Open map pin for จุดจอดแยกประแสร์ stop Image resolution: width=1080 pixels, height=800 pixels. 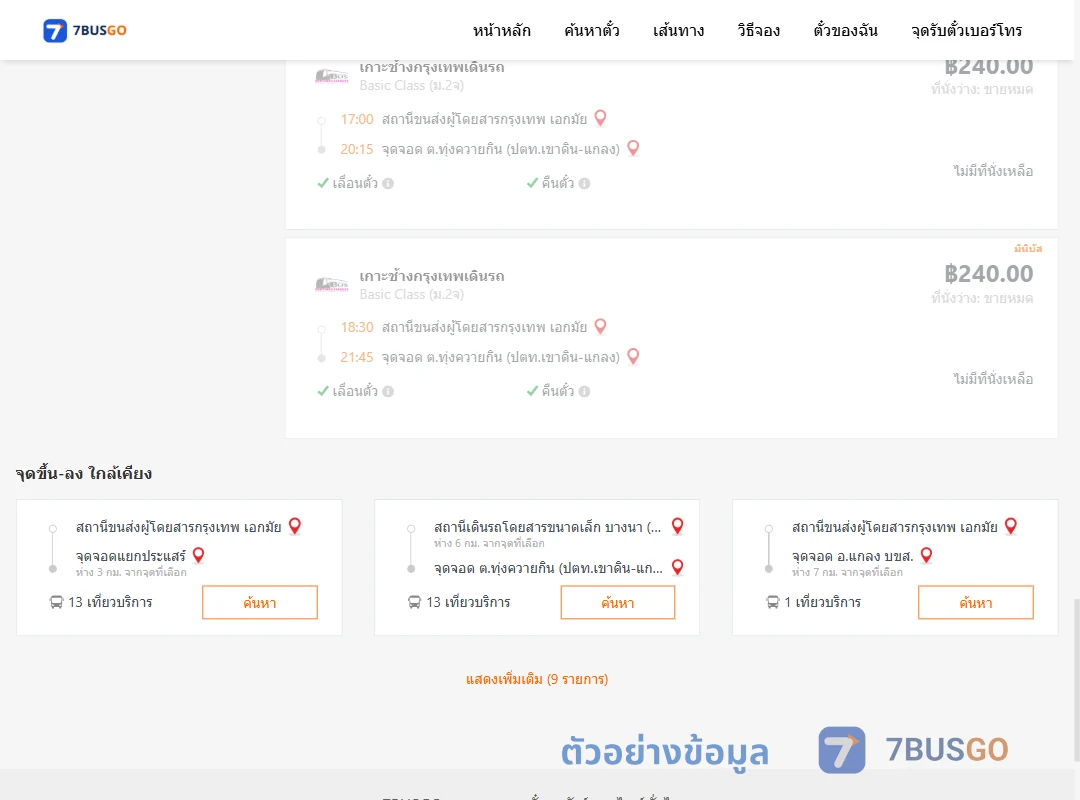(x=198, y=555)
